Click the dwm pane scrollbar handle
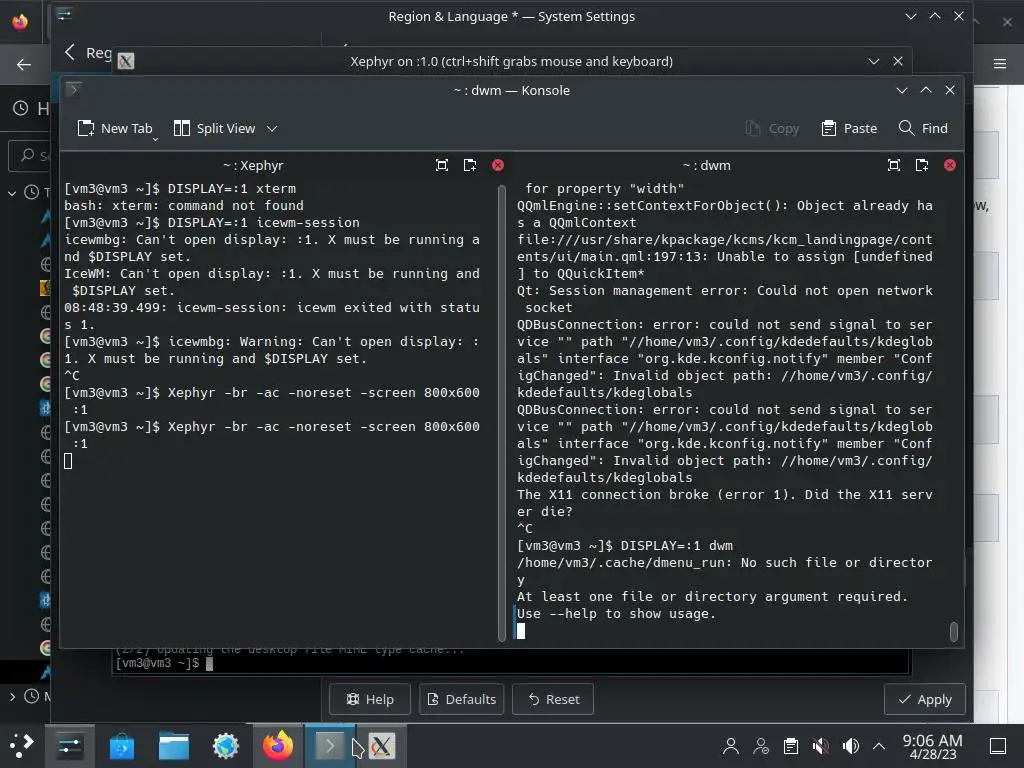The image size is (1024, 768). click(953, 632)
